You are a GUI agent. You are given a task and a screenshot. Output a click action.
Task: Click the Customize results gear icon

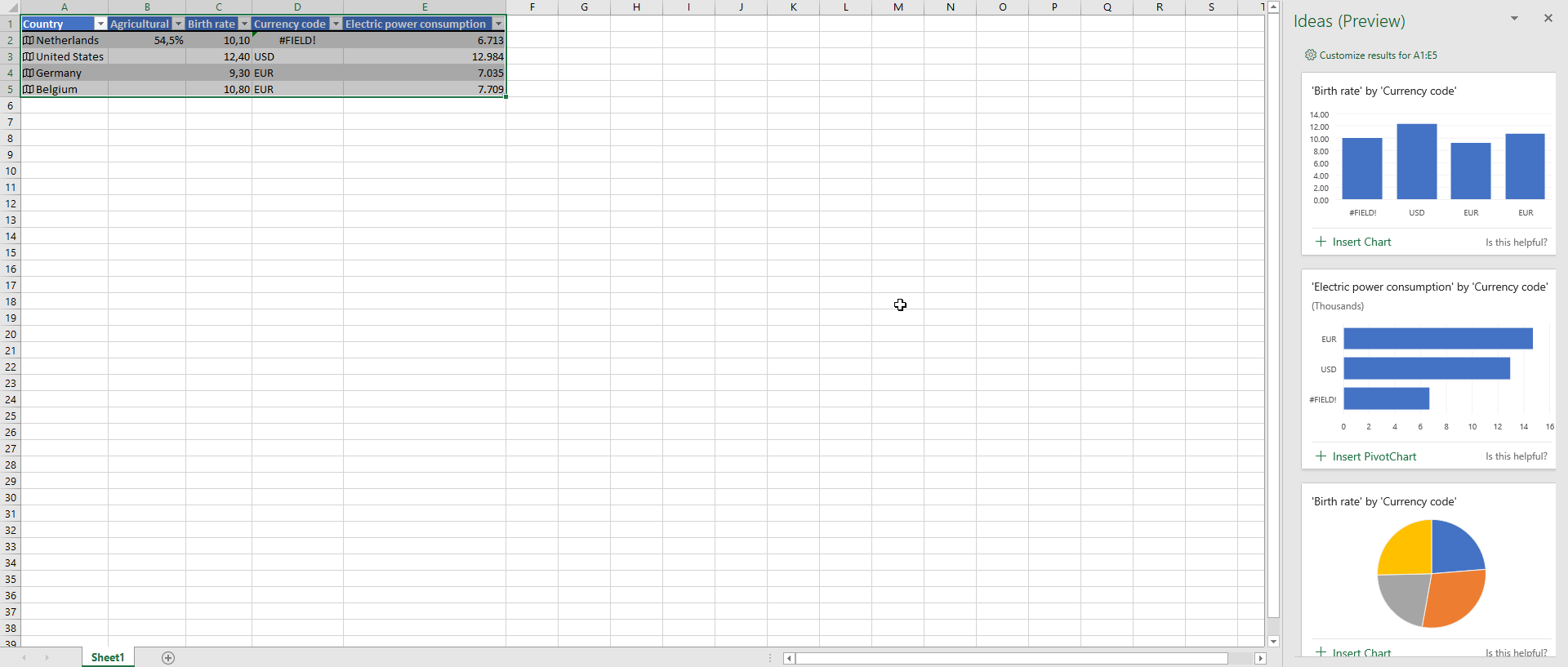pyautogui.click(x=1310, y=55)
